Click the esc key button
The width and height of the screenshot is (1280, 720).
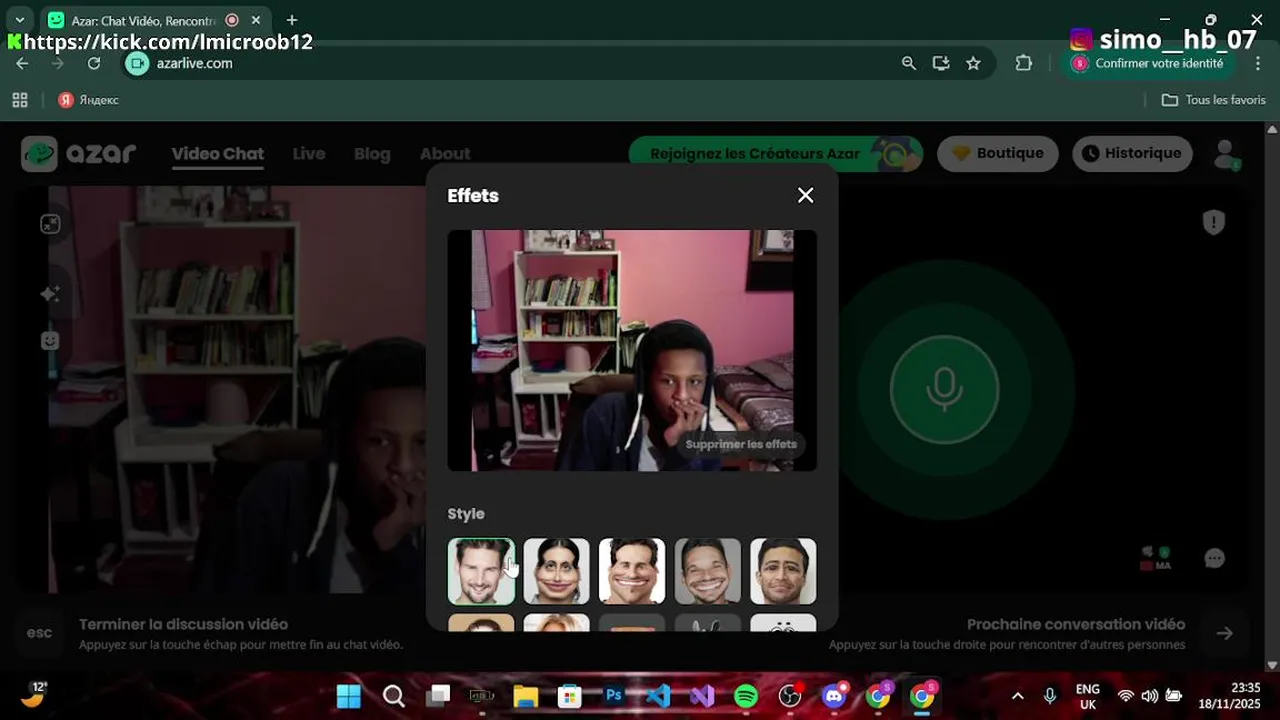pyautogui.click(x=39, y=633)
